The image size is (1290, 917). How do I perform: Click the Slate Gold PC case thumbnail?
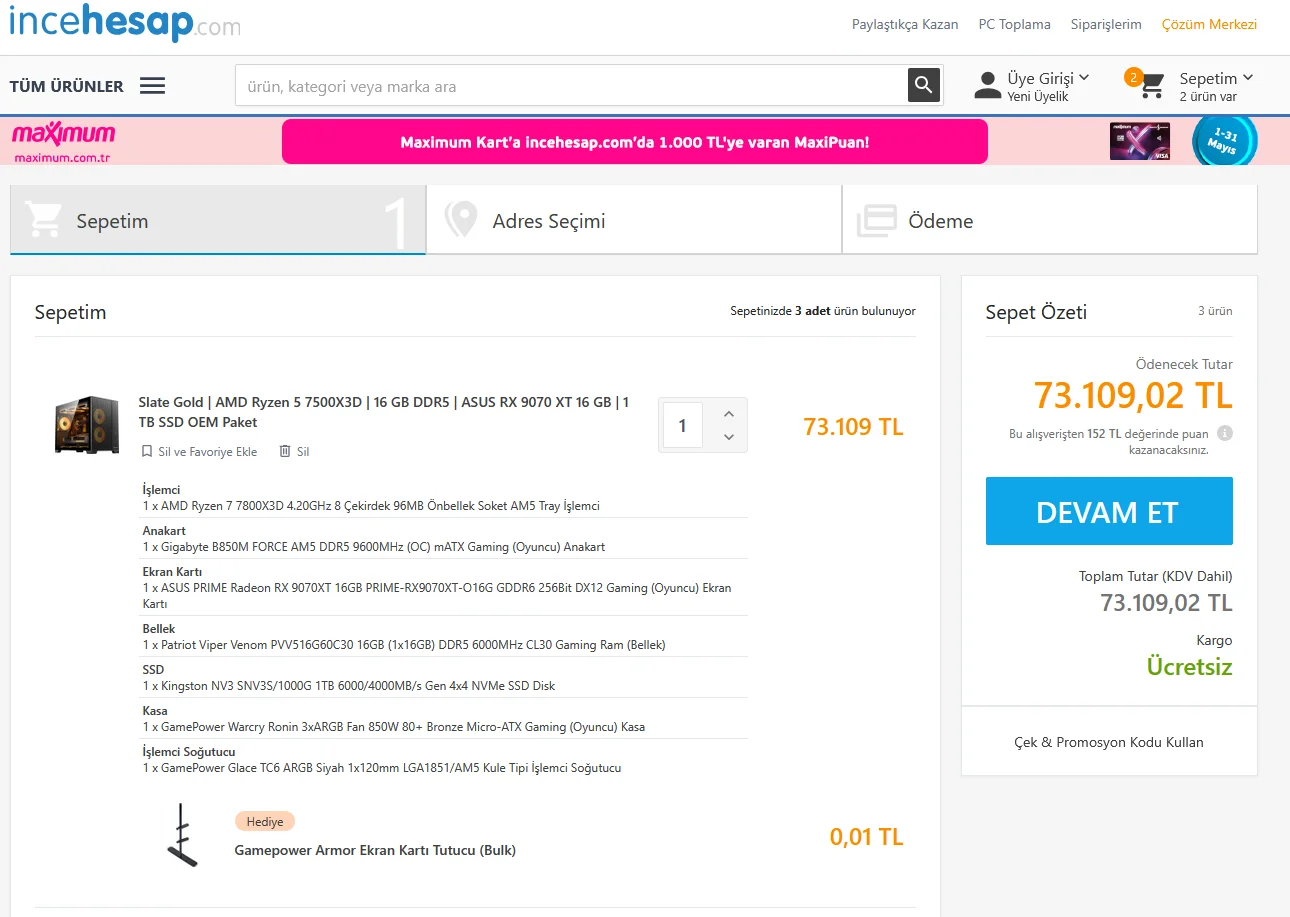click(x=86, y=425)
